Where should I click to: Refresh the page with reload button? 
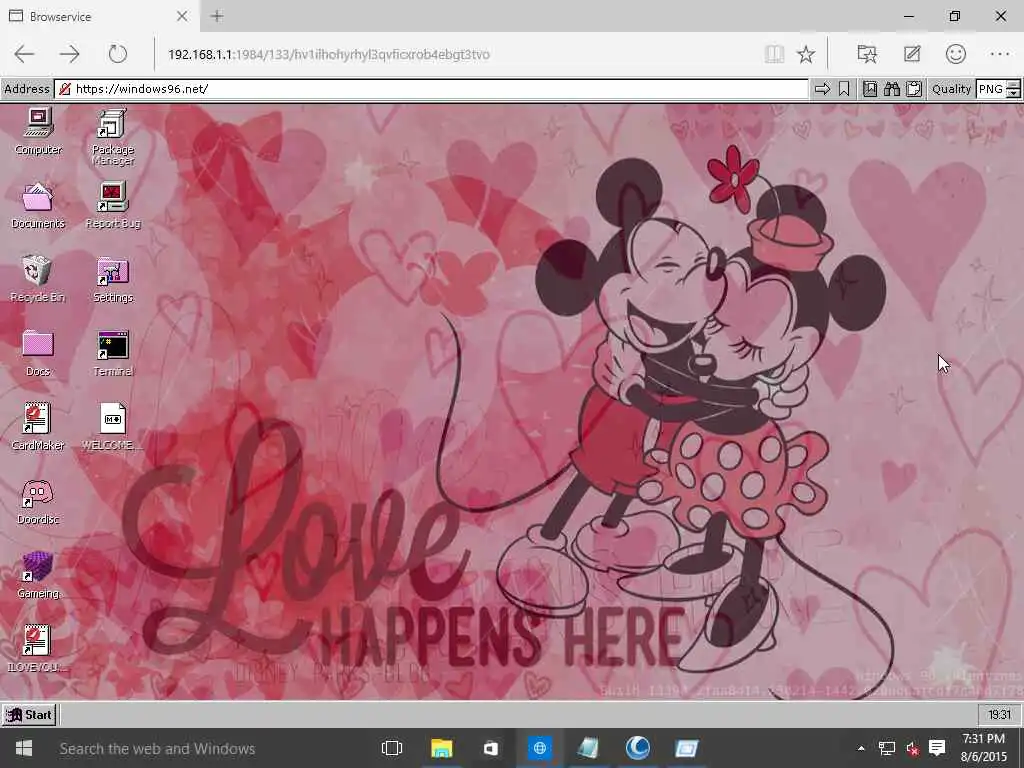[118, 54]
